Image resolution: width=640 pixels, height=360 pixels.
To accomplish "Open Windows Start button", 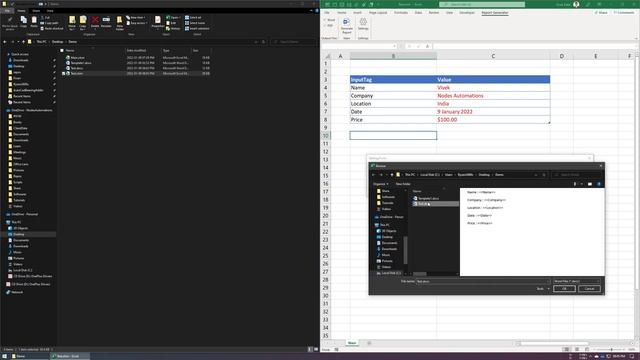I will 4,356.
